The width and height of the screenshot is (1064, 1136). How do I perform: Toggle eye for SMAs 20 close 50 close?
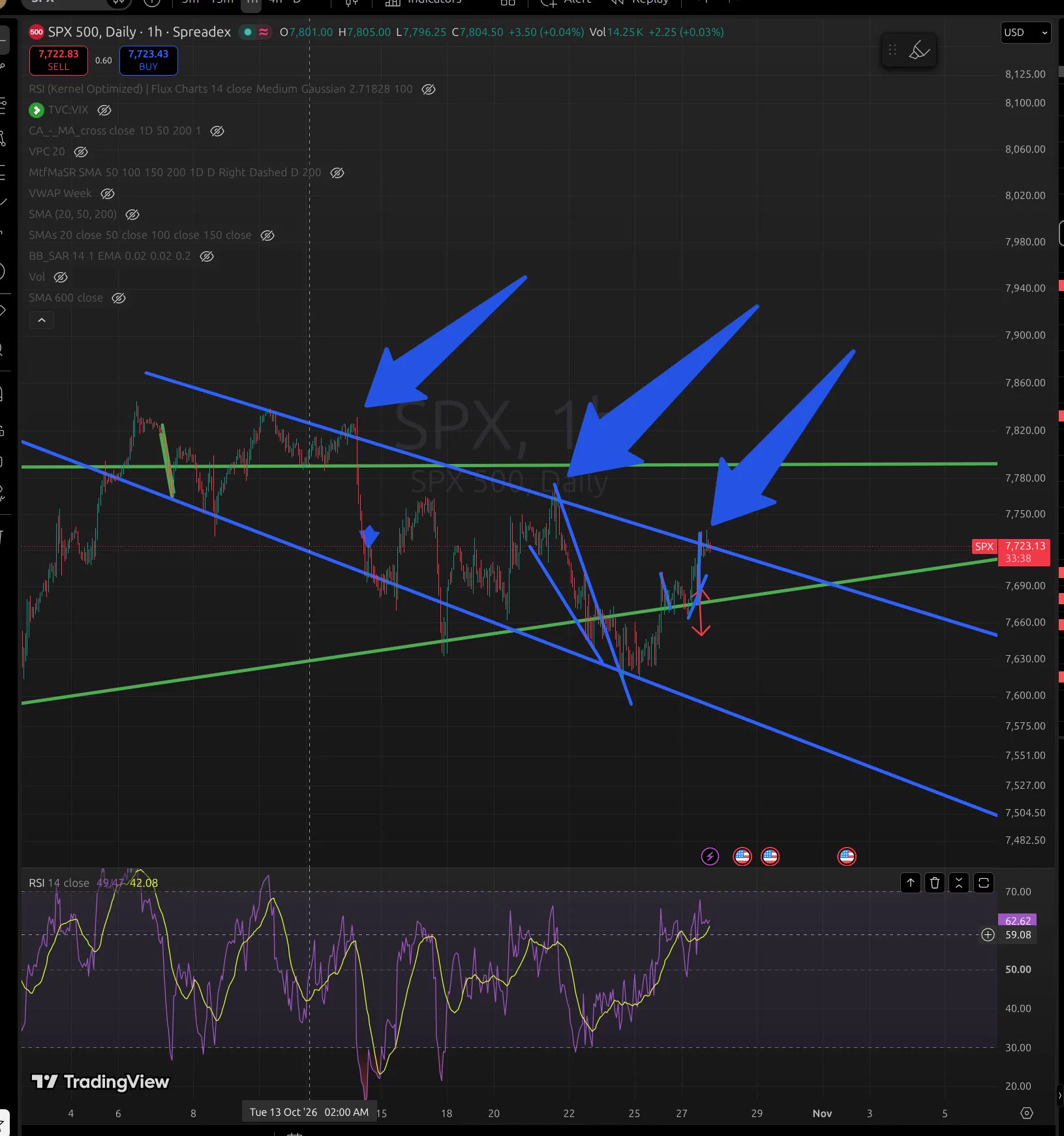tap(267, 236)
